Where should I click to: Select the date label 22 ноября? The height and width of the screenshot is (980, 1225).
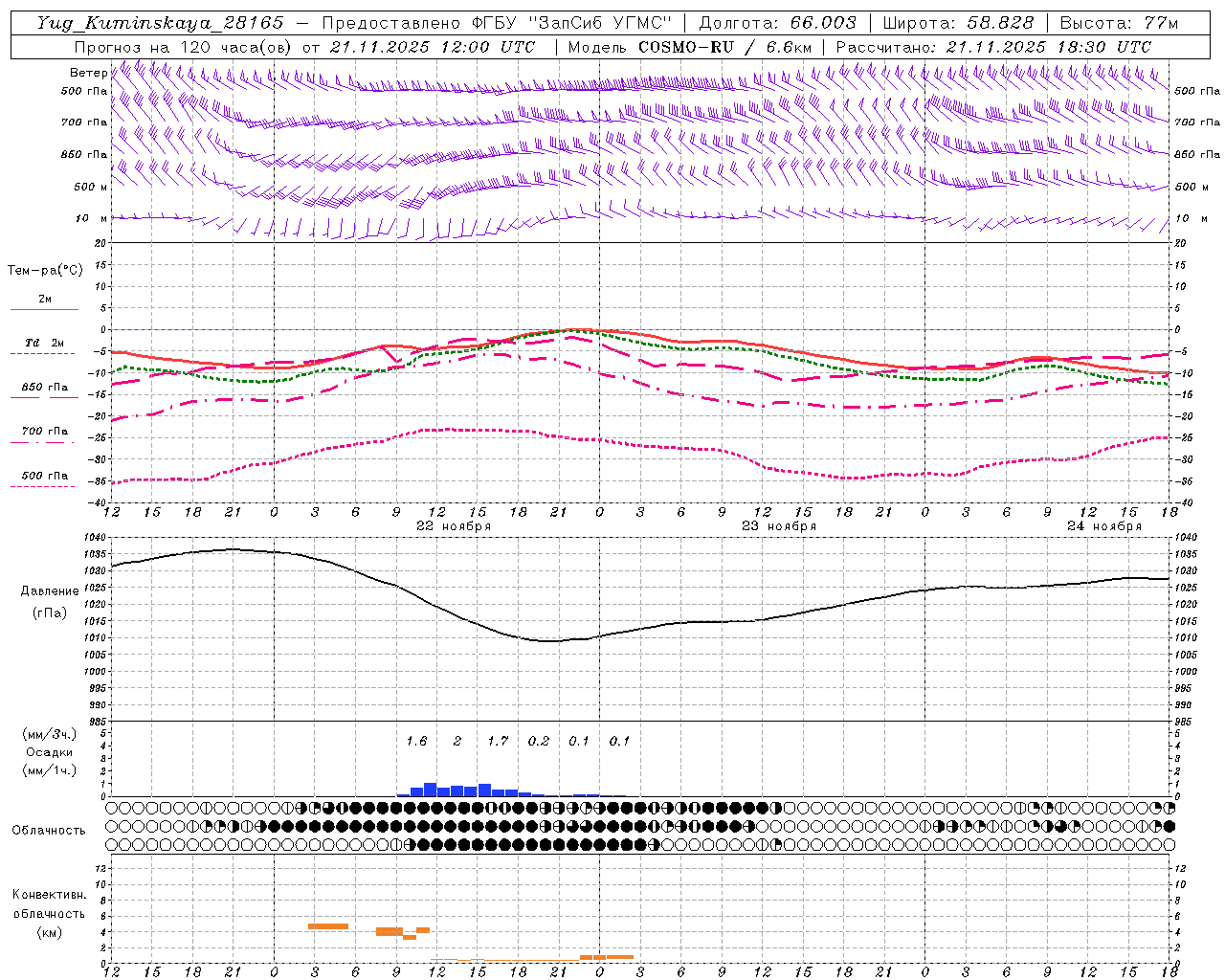[x=454, y=526]
